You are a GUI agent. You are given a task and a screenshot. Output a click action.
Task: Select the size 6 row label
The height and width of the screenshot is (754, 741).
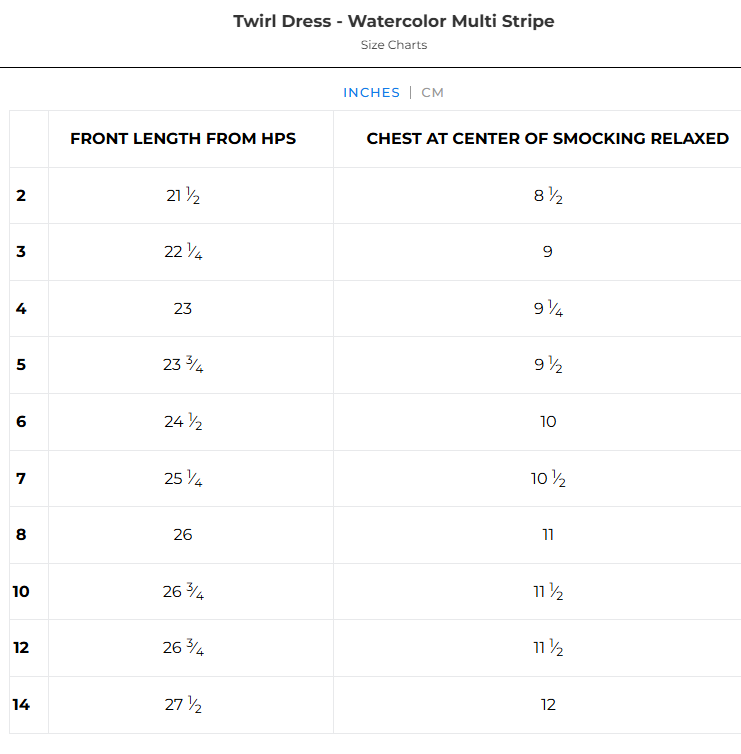[21, 422]
